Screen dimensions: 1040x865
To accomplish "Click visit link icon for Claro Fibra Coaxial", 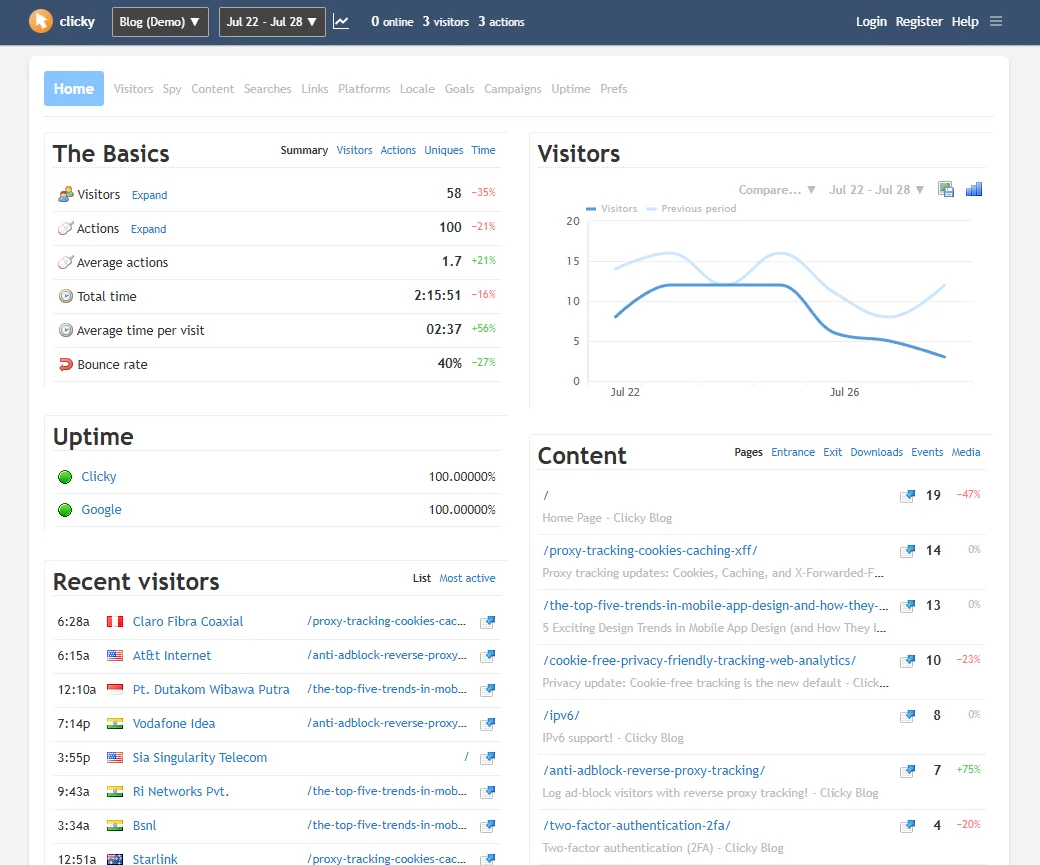I will tap(488, 622).
